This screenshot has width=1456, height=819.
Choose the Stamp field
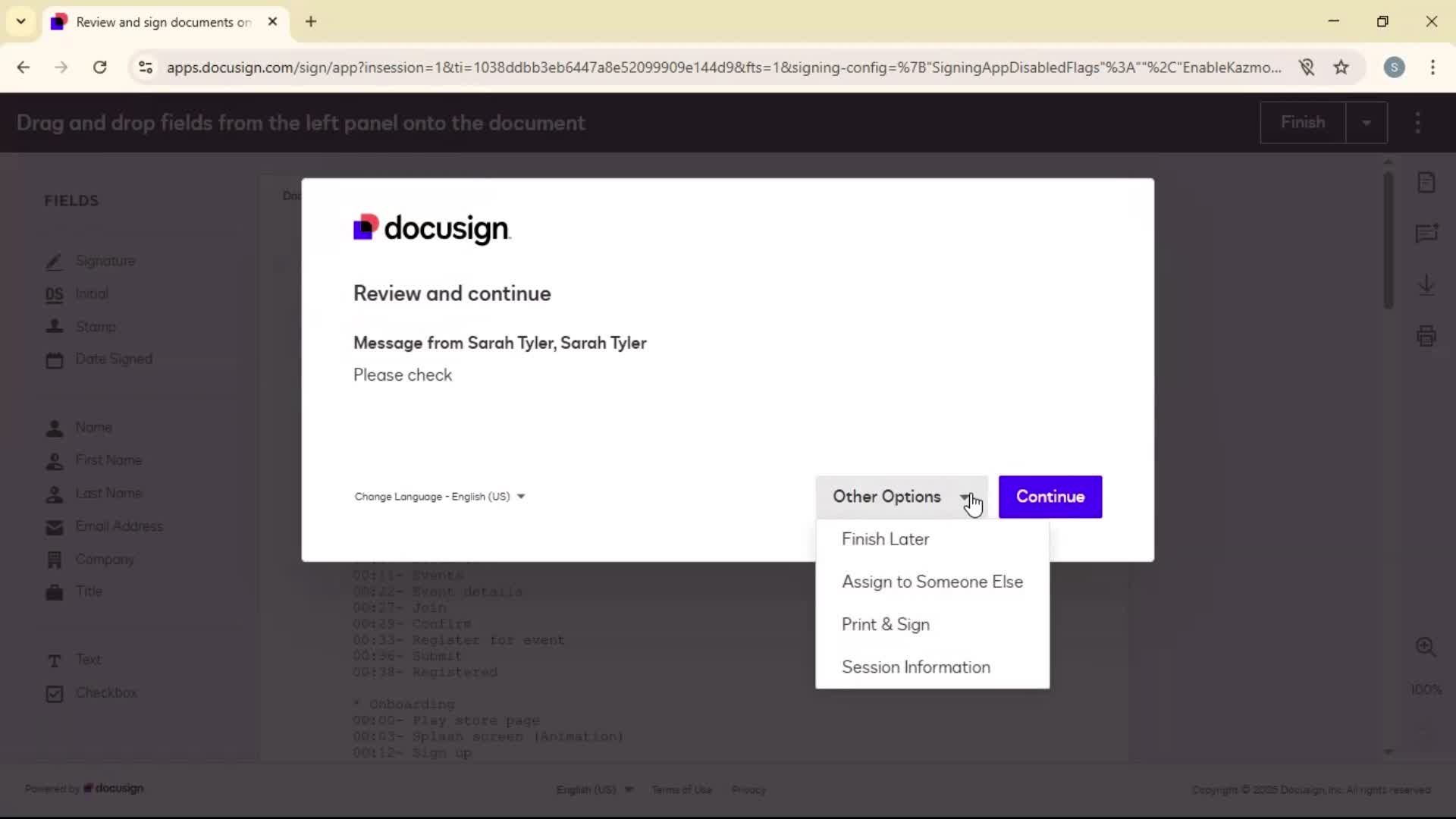[x=80, y=327]
